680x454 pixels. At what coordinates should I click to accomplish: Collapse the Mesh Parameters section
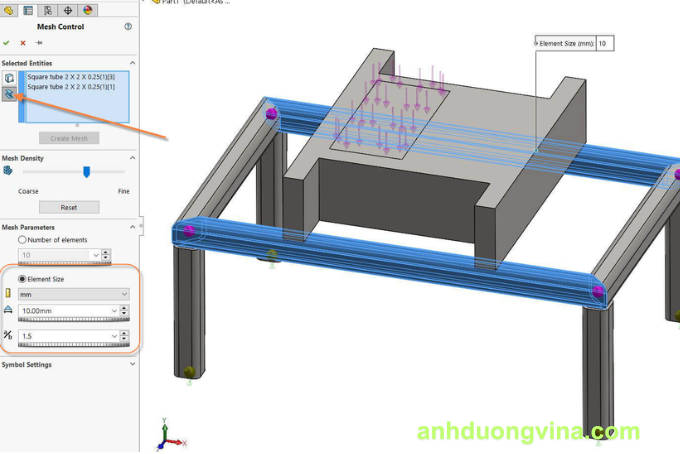pos(132,226)
